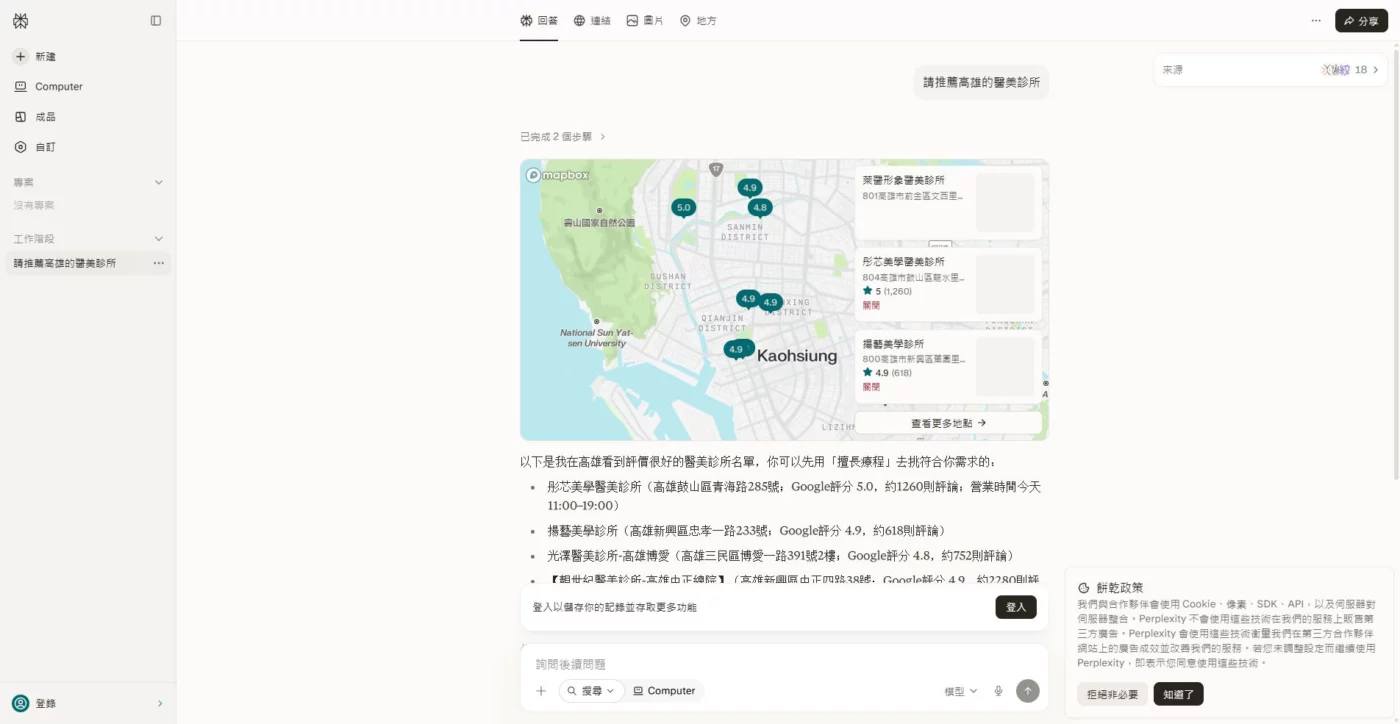Open options for 請推薦高雄的醫美診所 thread
The height and width of the screenshot is (724, 1400).
158,263
